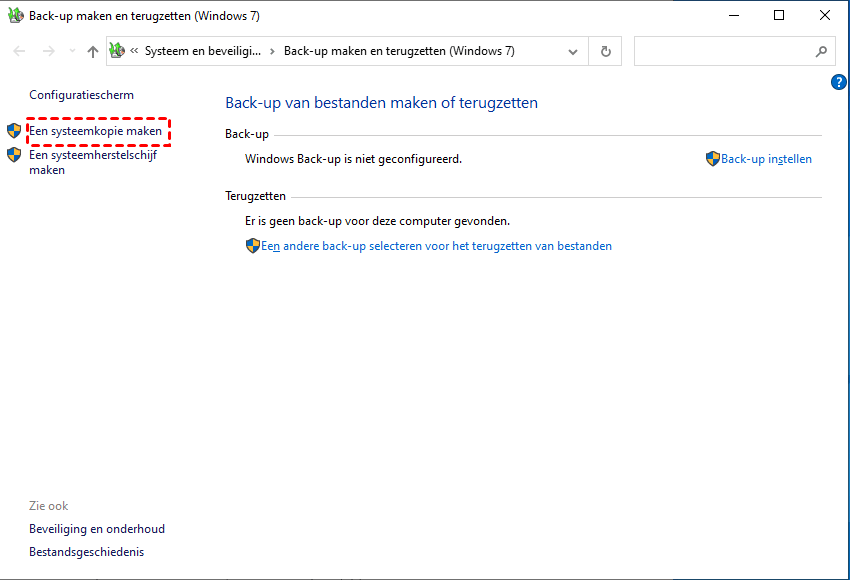The image size is (850, 580).
Task: Open the recent locations dropdown arrow
Action: (x=72, y=51)
